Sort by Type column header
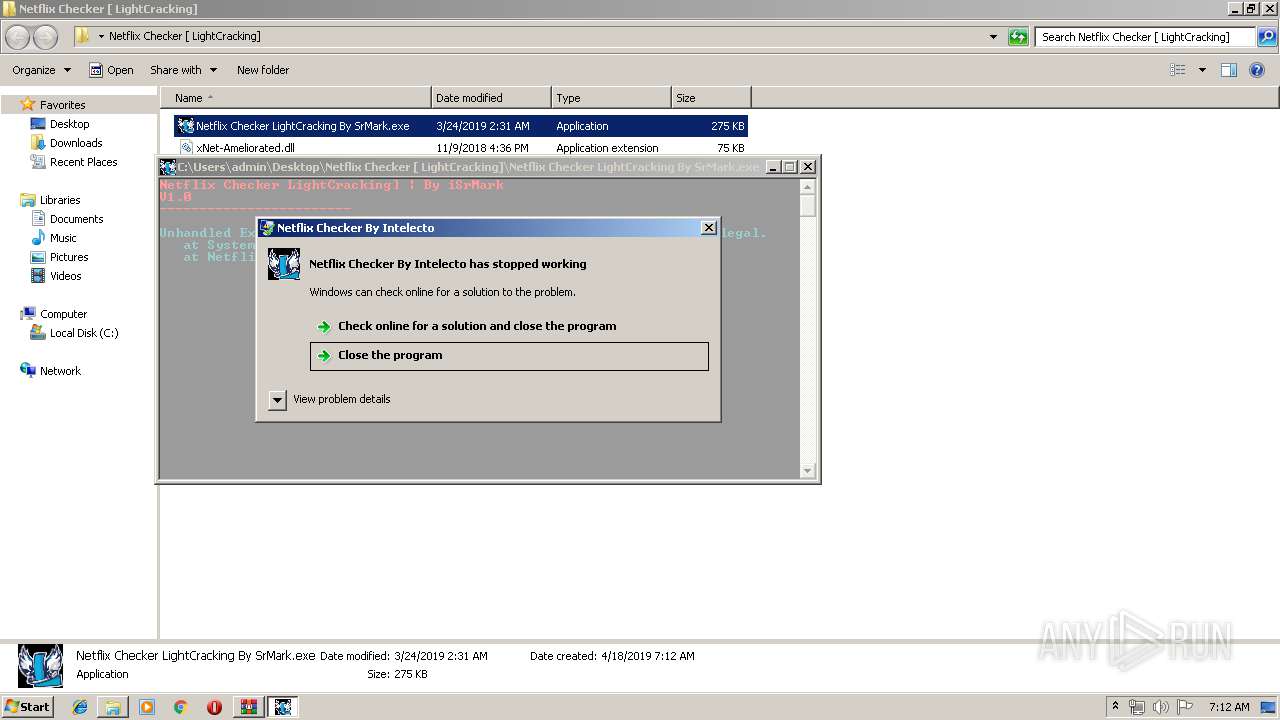 611,98
